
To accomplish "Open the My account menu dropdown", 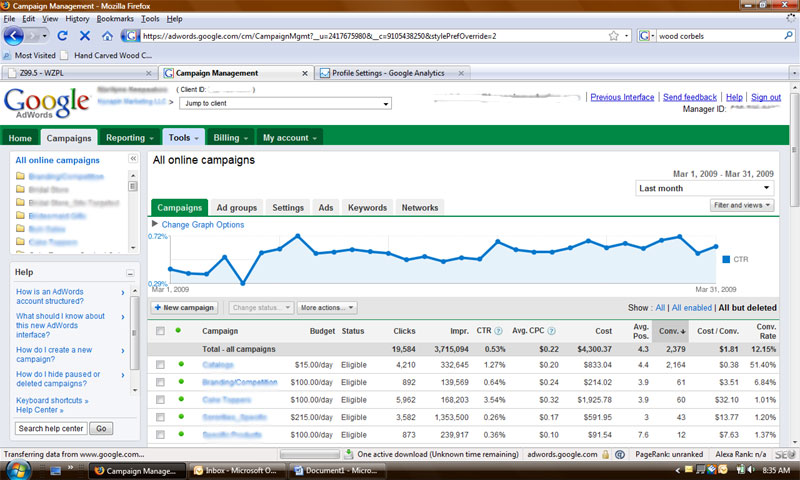I will click(290, 138).
